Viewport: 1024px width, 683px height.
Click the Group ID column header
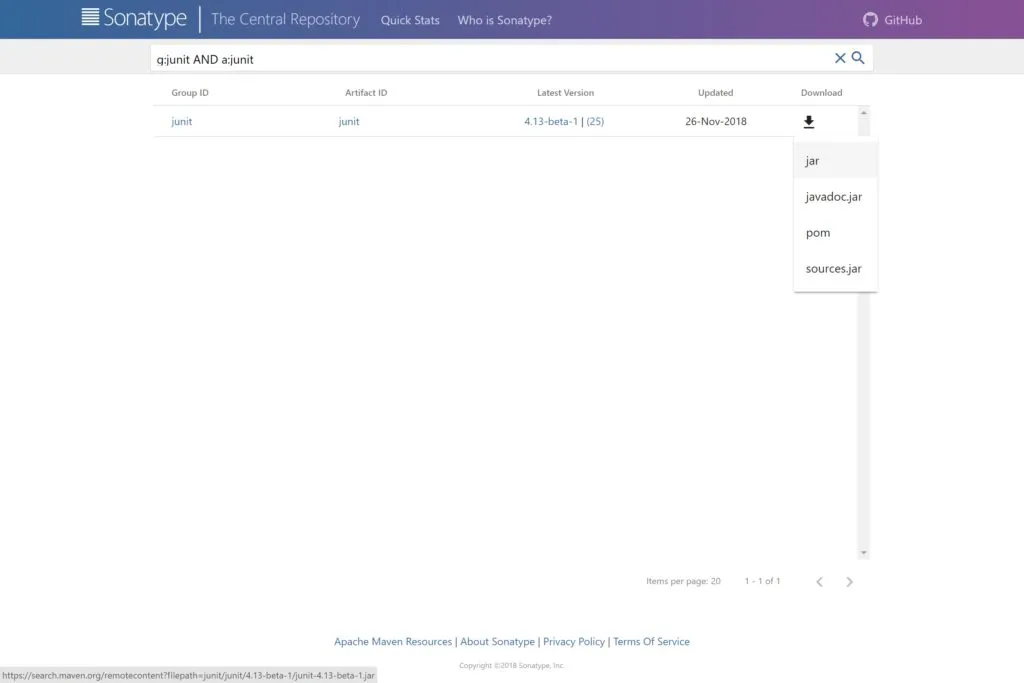click(190, 93)
